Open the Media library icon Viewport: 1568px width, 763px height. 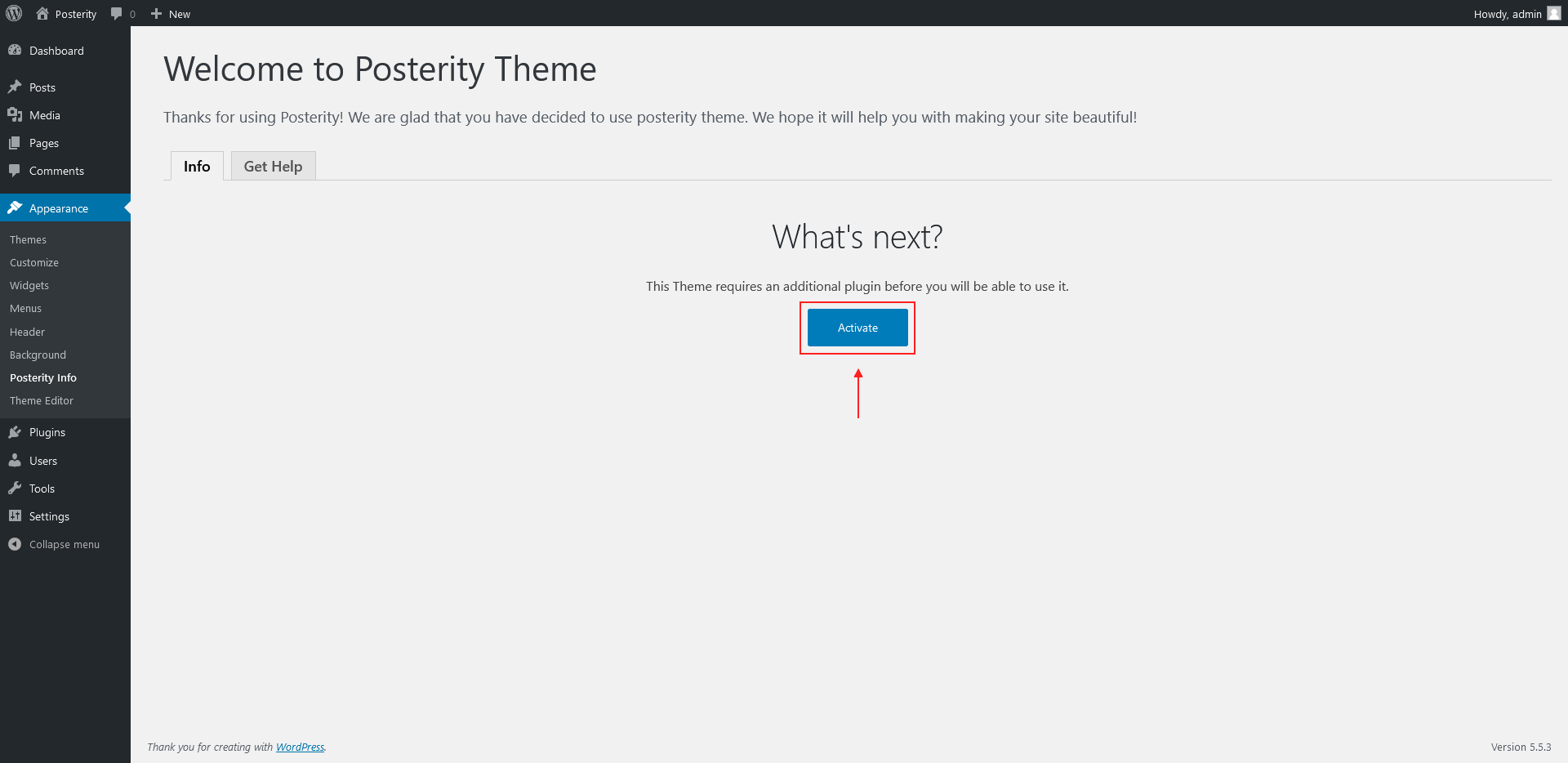pos(15,114)
